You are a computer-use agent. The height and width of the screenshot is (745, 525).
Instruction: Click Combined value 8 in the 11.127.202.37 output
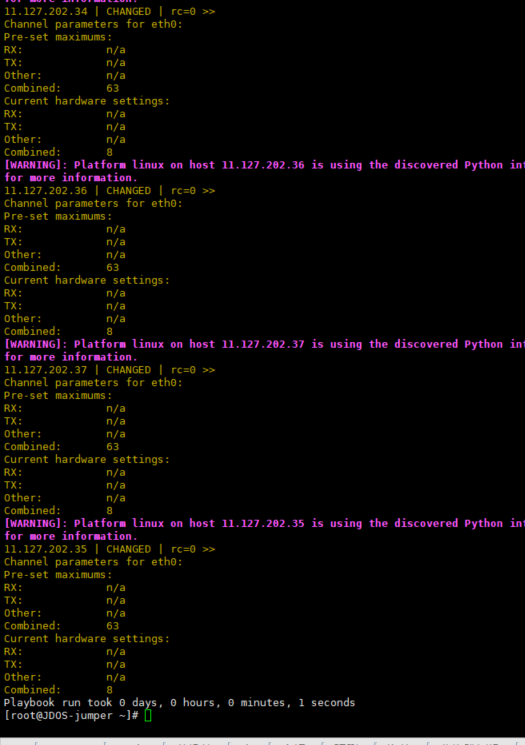[110, 511]
